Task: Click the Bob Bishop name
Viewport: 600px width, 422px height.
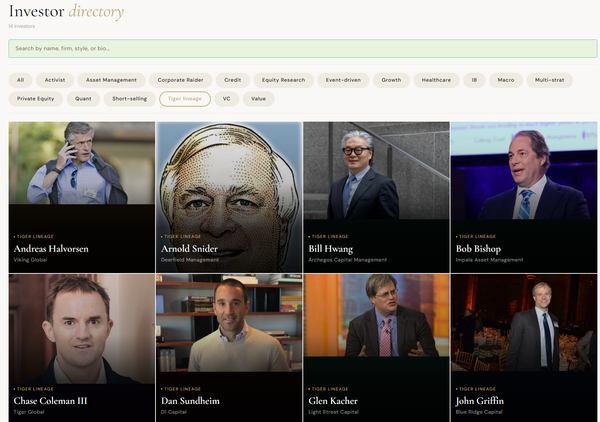Action: 478,249
